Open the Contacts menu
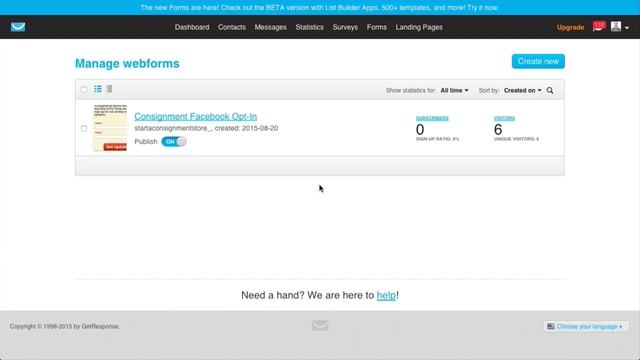The image size is (640, 360). pos(232,27)
